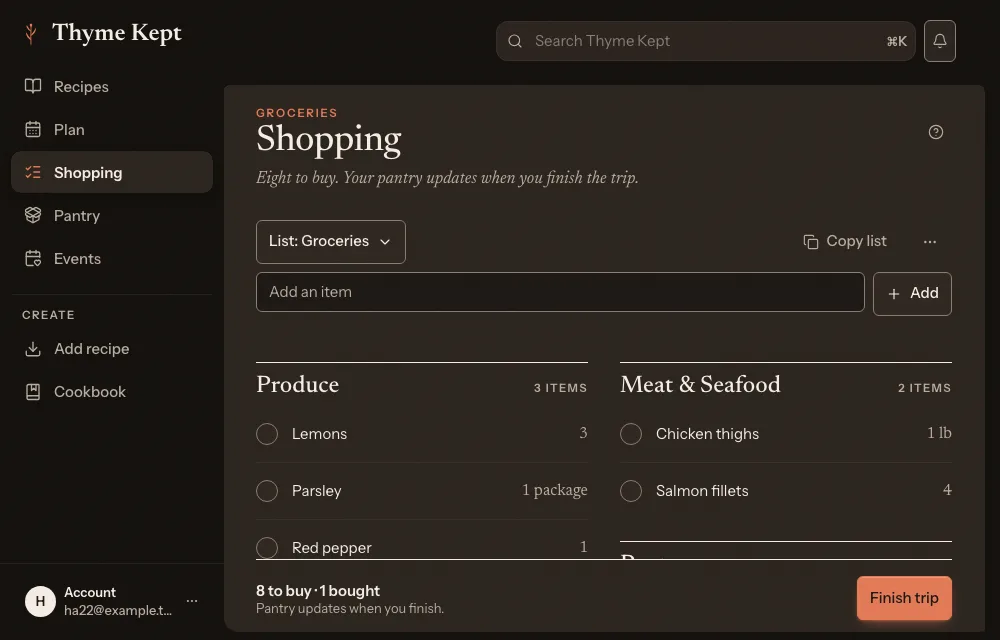
Task: Select Shopping in the sidebar
Action: coord(112,173)
